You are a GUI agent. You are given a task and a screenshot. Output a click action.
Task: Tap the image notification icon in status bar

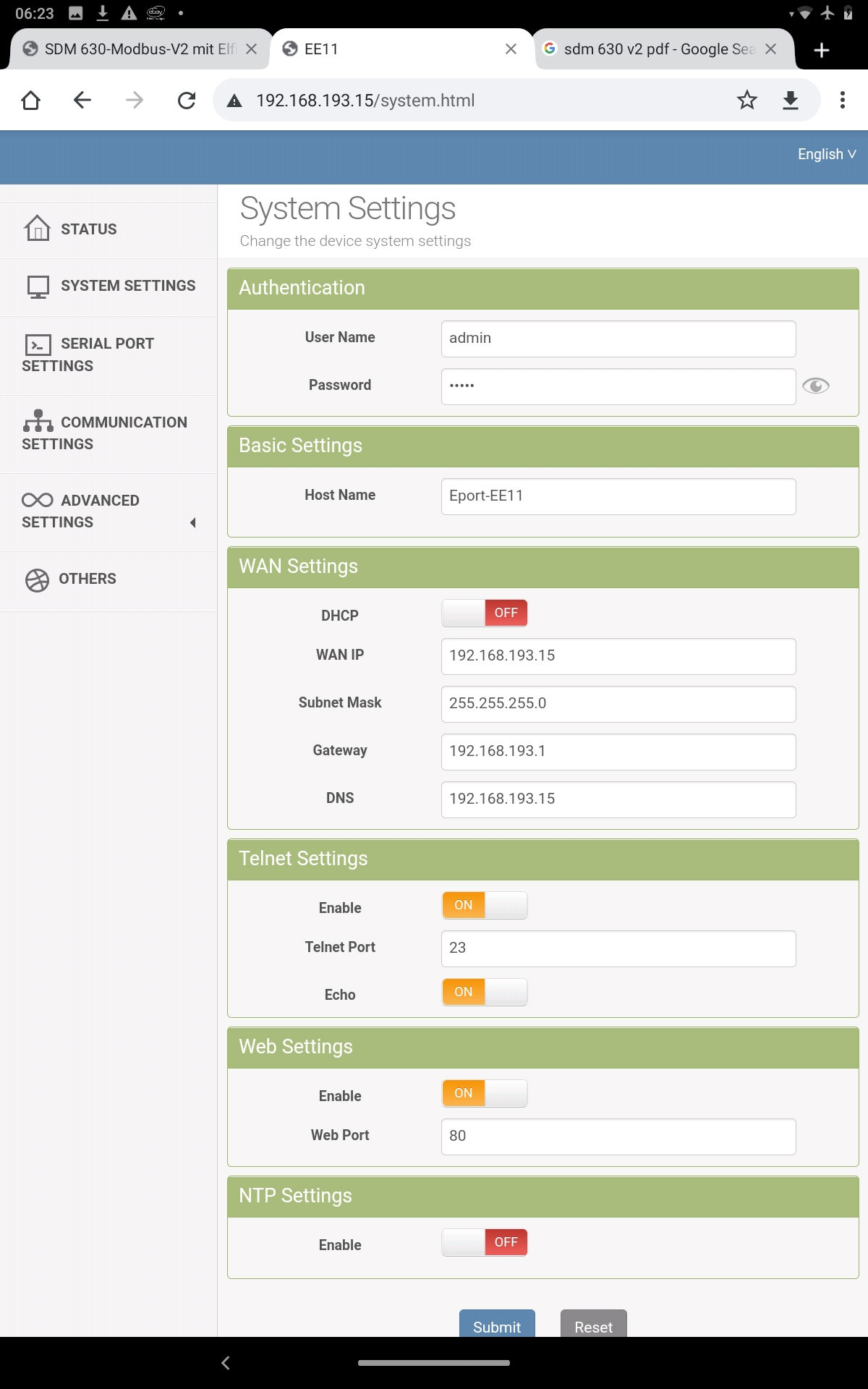75,12
